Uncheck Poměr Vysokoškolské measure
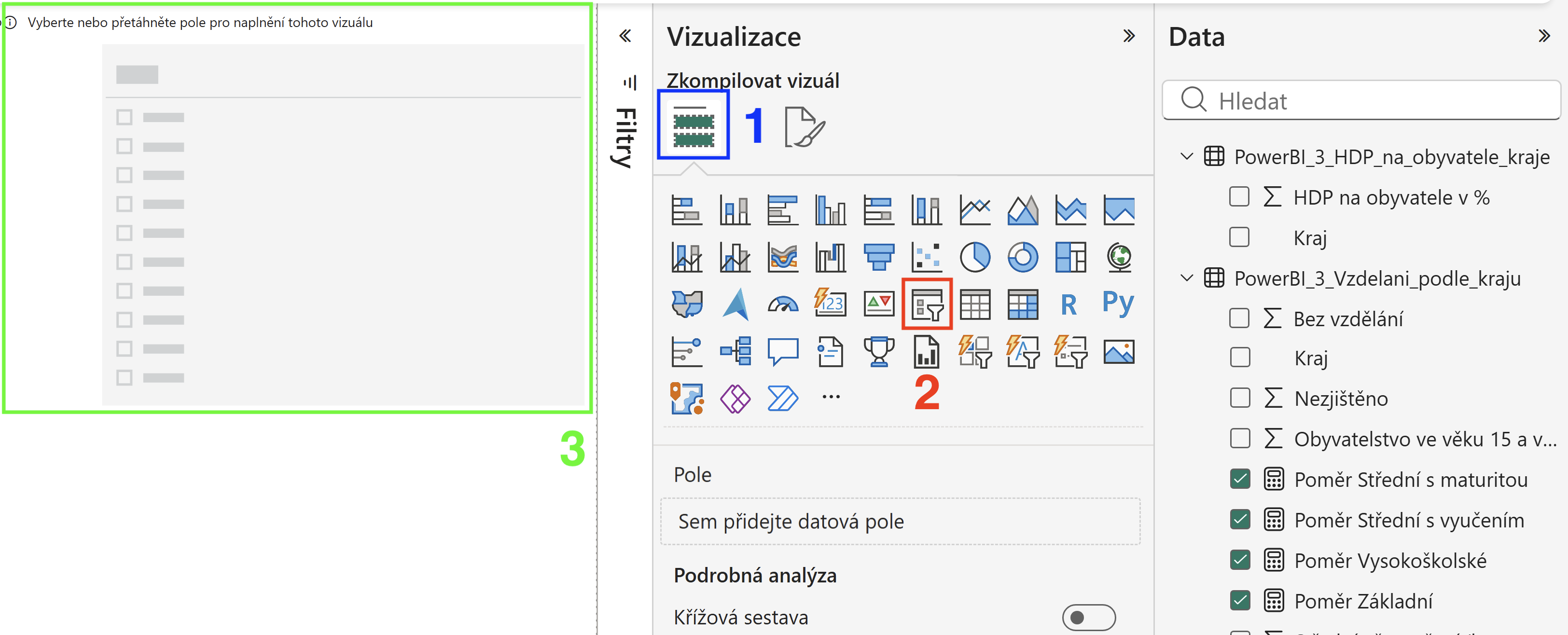1568x635 pixels. [x=1240, y=560]
